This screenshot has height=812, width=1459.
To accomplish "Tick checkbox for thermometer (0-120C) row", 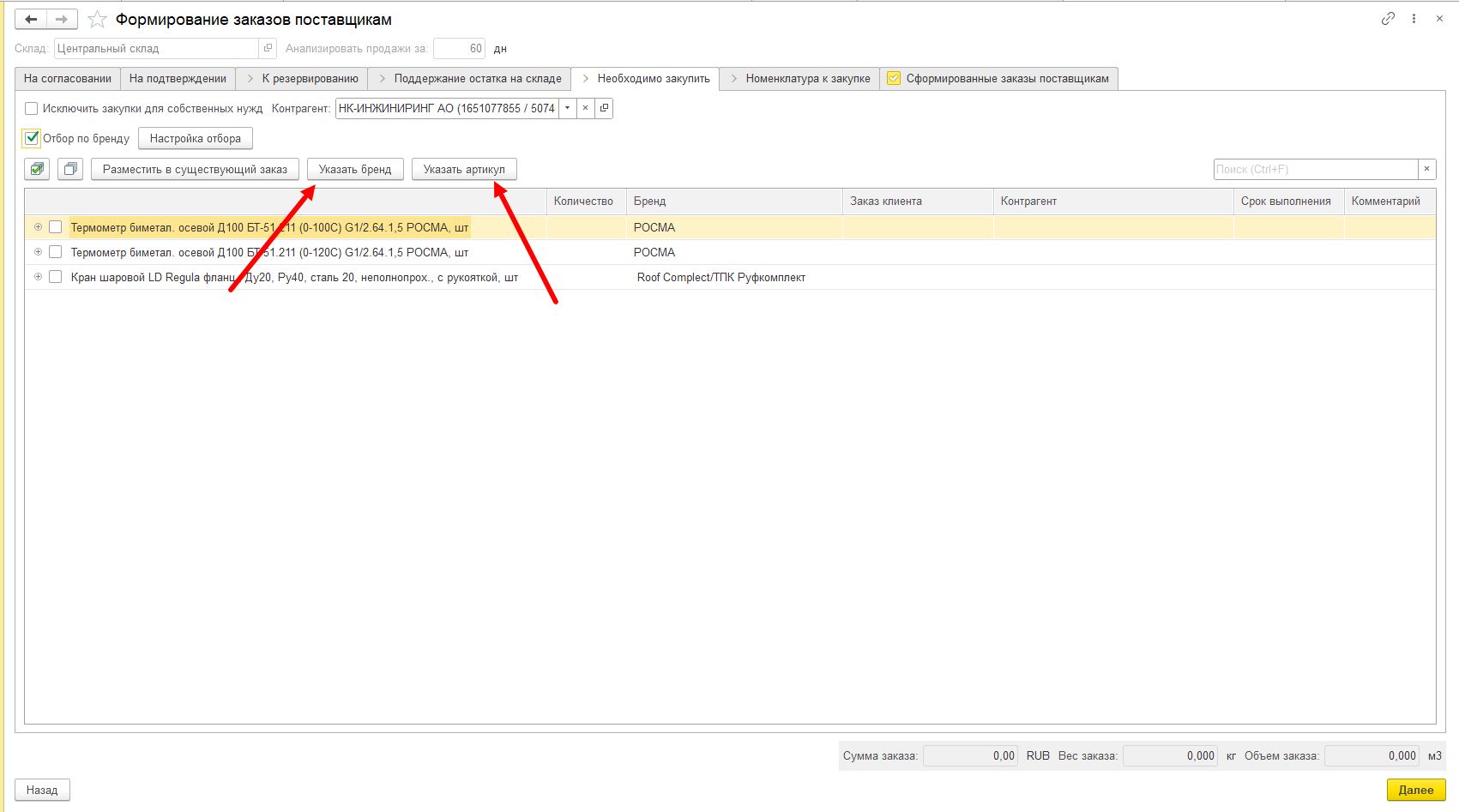I will pyautogui.click(x=56, y=252).
